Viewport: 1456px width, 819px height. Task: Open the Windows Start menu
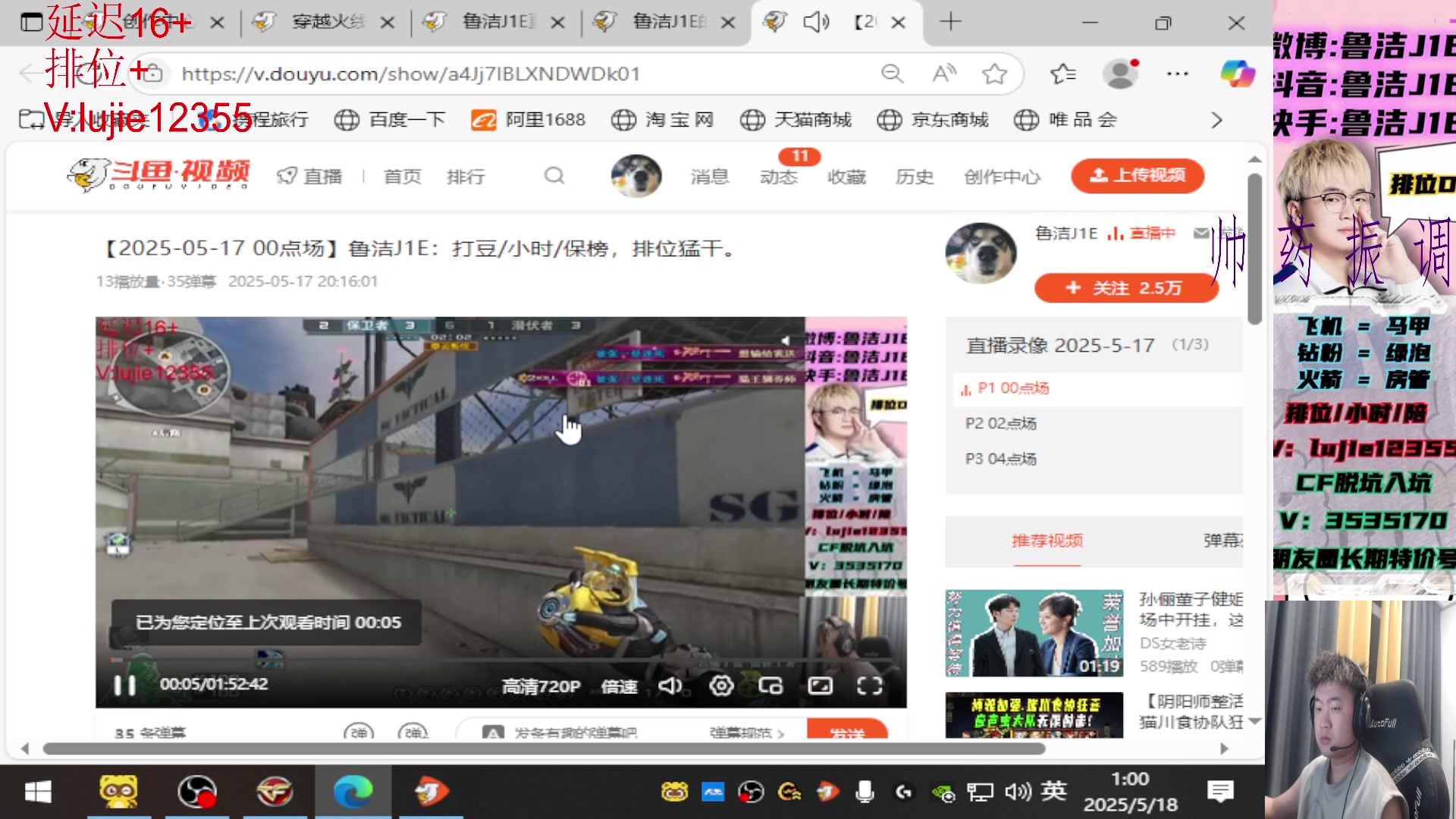tap(37, 792)
